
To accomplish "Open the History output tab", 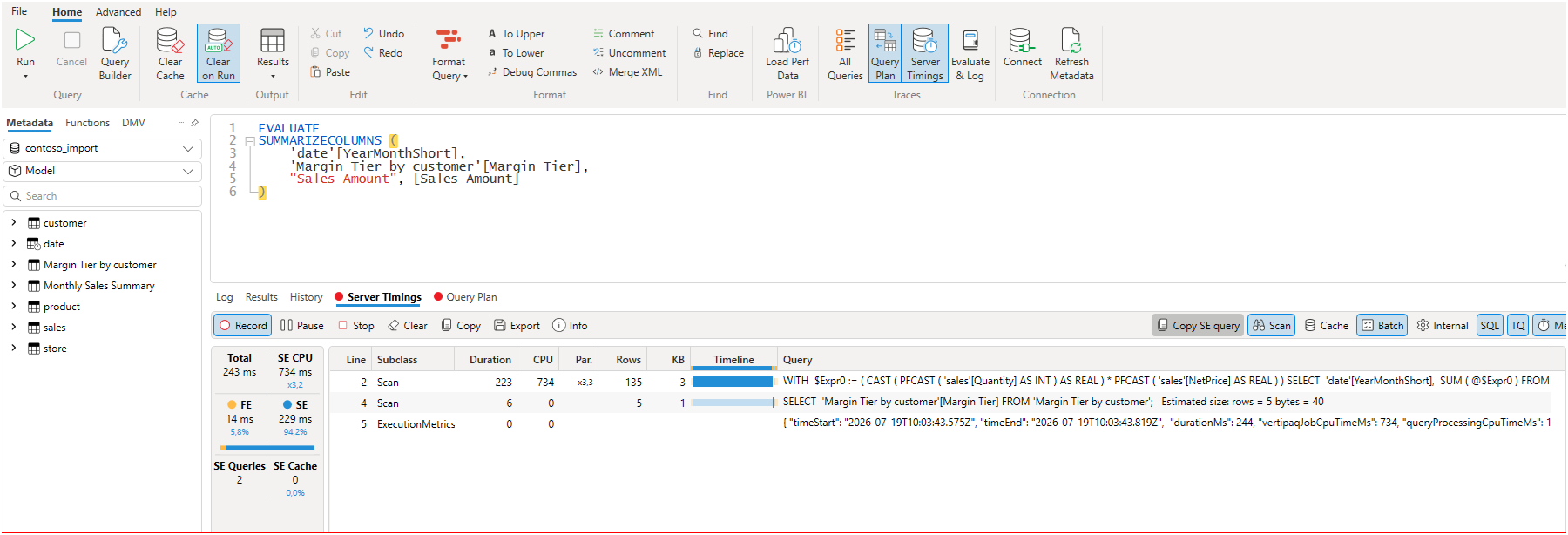I will point(306,297).
